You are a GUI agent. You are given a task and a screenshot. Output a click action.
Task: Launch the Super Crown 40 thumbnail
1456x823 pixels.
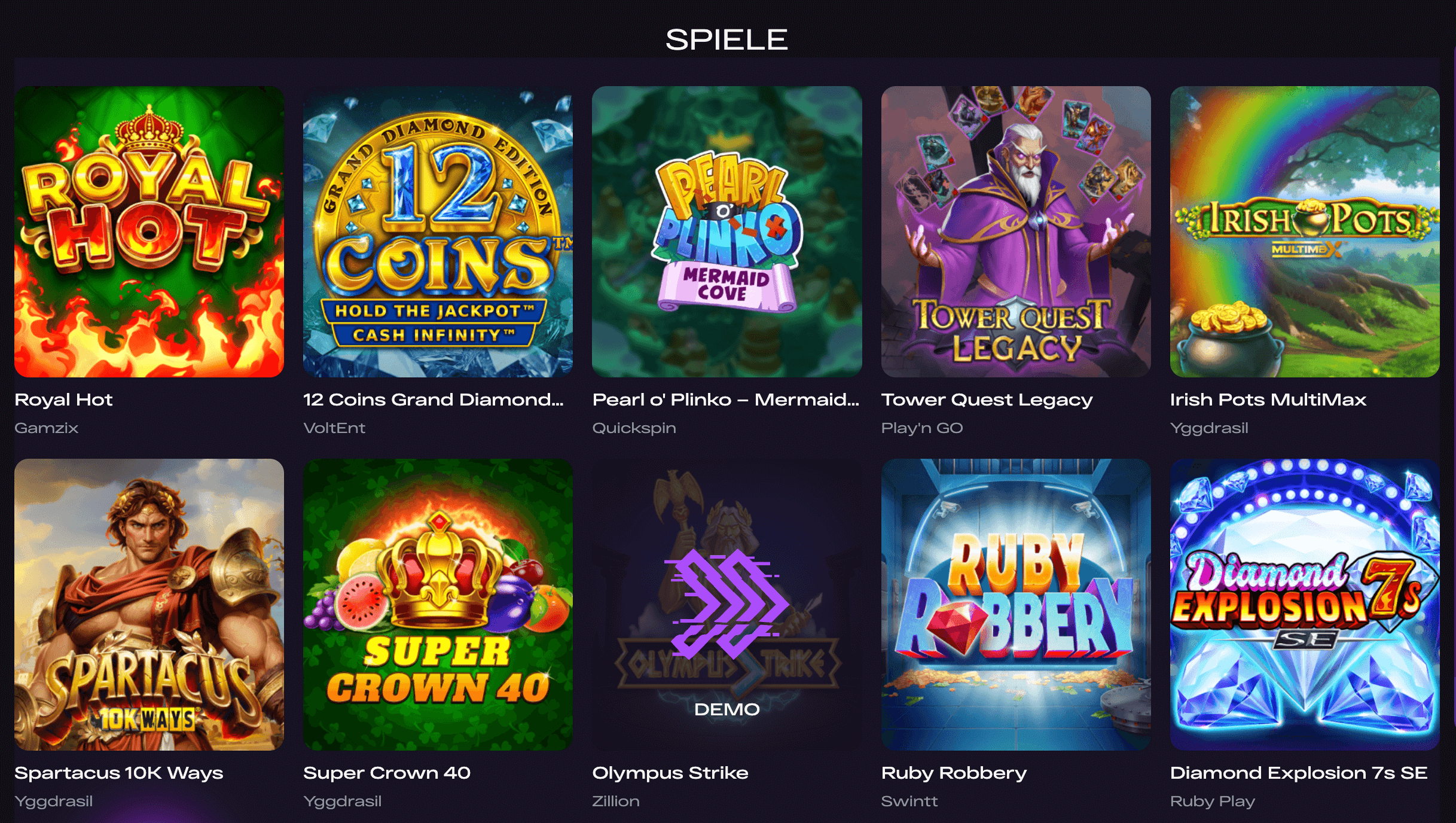(438, 604)
